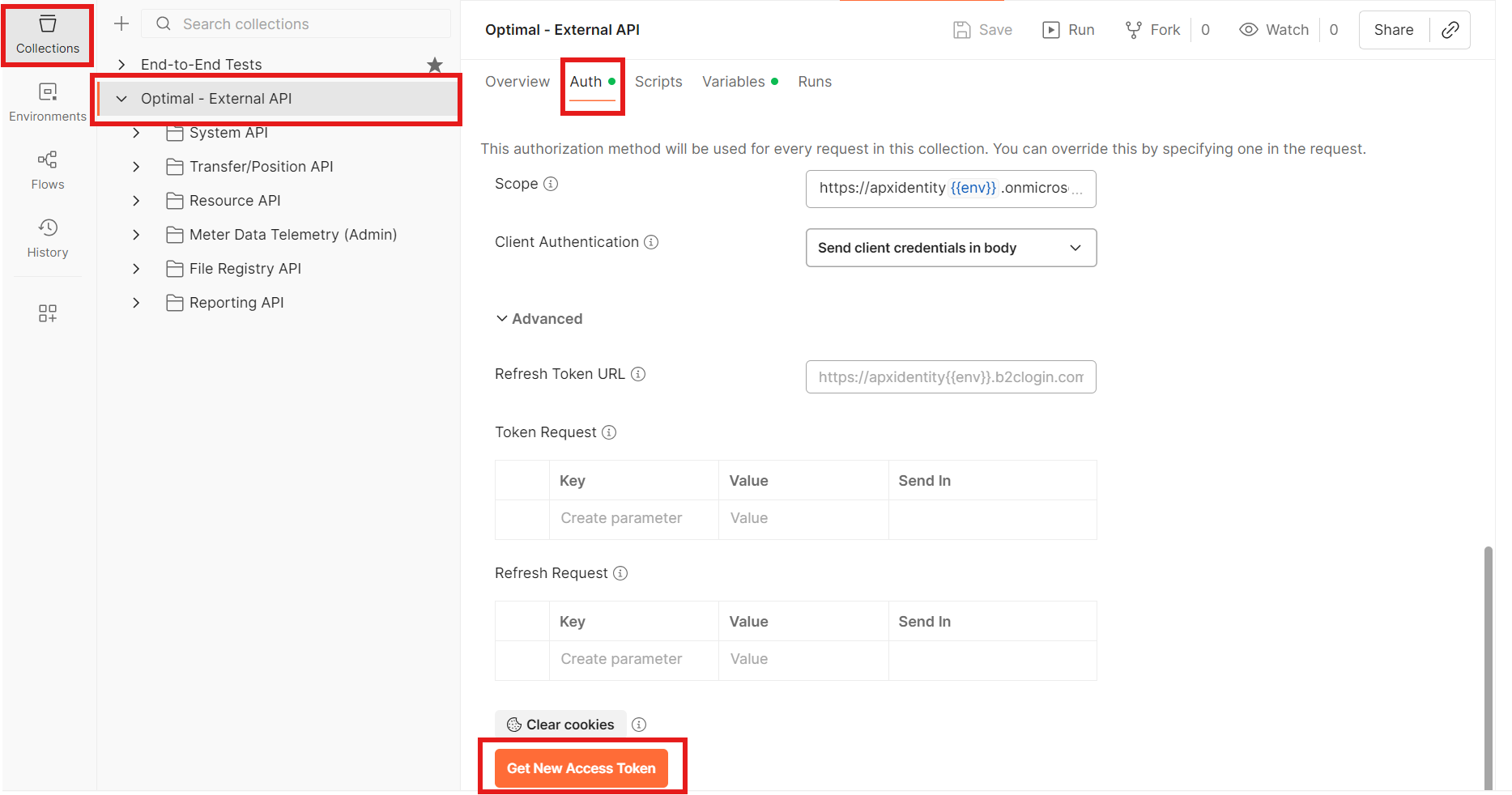Click the Search collections field
1512x795 pixels.
(x=295, y=23)
